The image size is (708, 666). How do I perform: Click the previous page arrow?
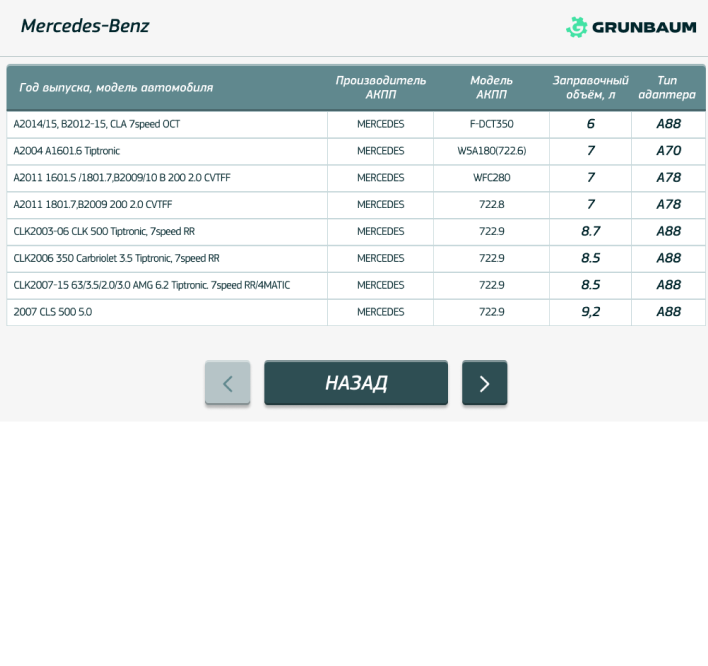(x=228, y=383)
